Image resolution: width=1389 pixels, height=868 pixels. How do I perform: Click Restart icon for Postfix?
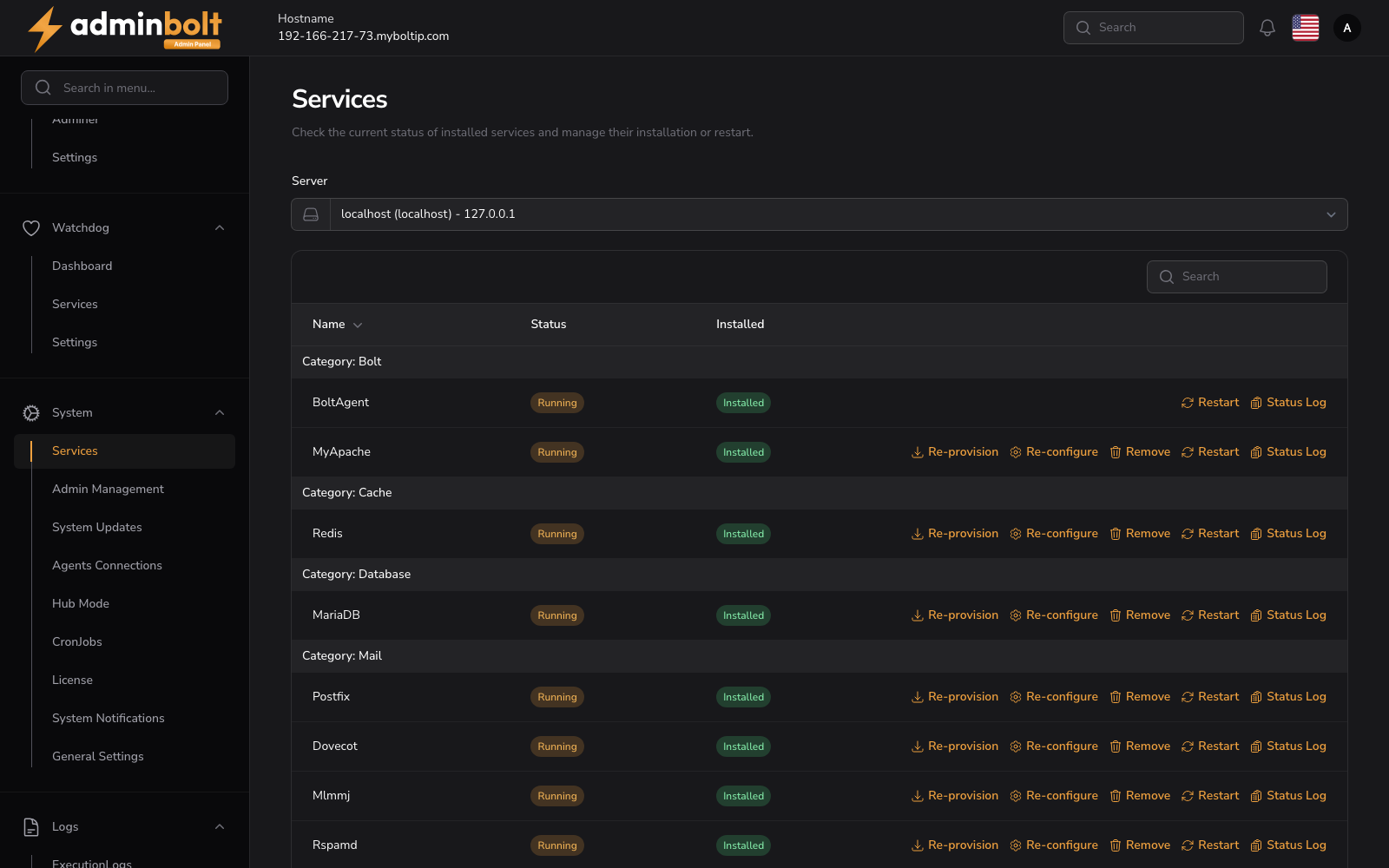click(1188, 697)
